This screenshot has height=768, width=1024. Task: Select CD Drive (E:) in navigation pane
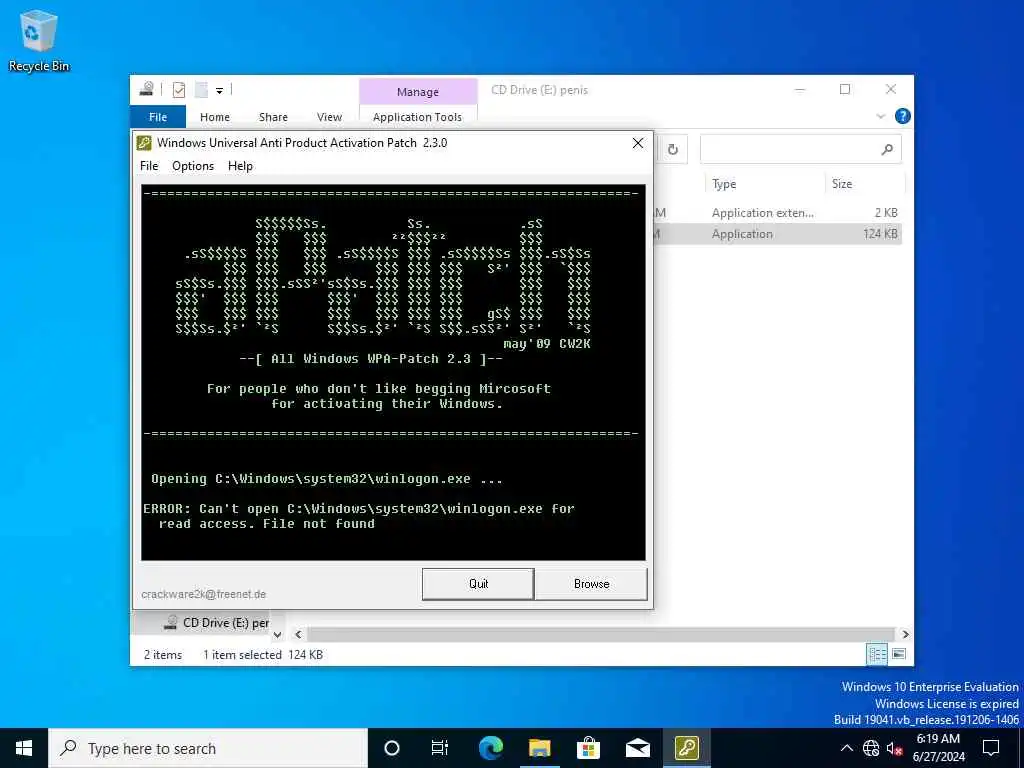216,623
